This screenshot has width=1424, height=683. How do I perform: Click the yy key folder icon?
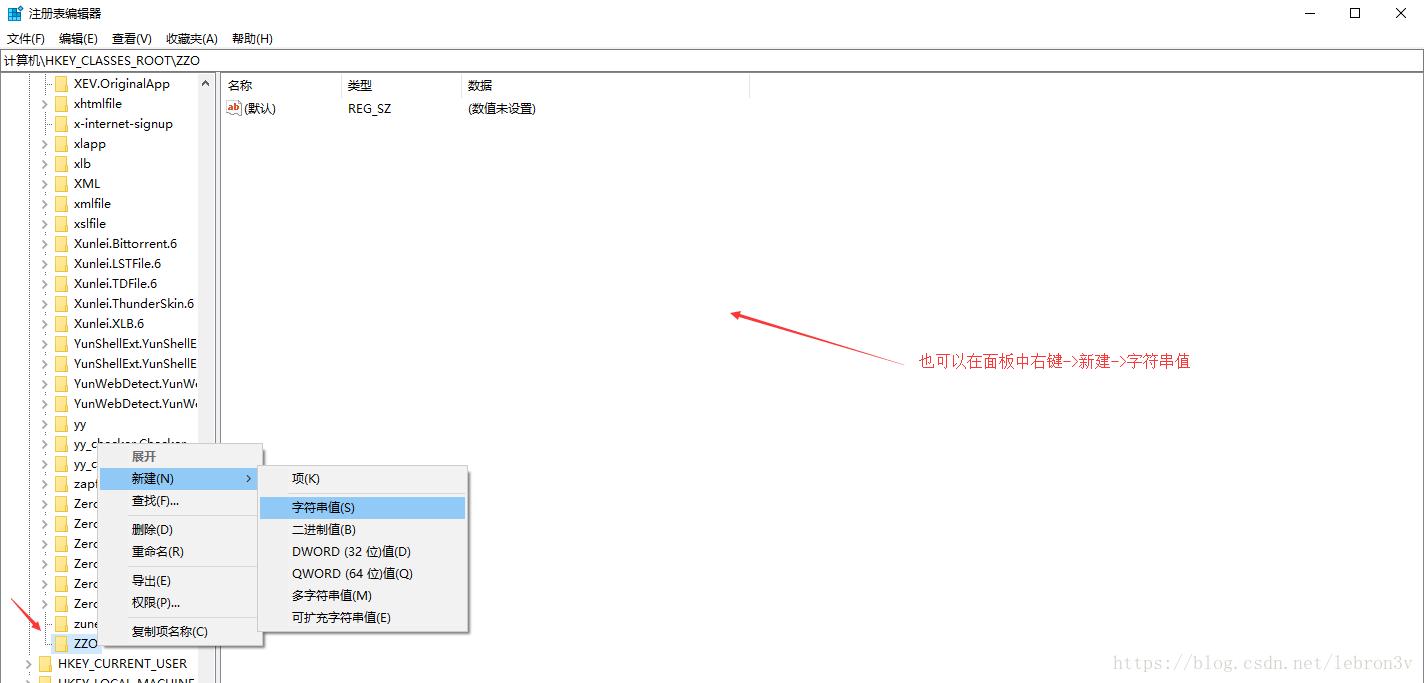click(x=62, y=423)
